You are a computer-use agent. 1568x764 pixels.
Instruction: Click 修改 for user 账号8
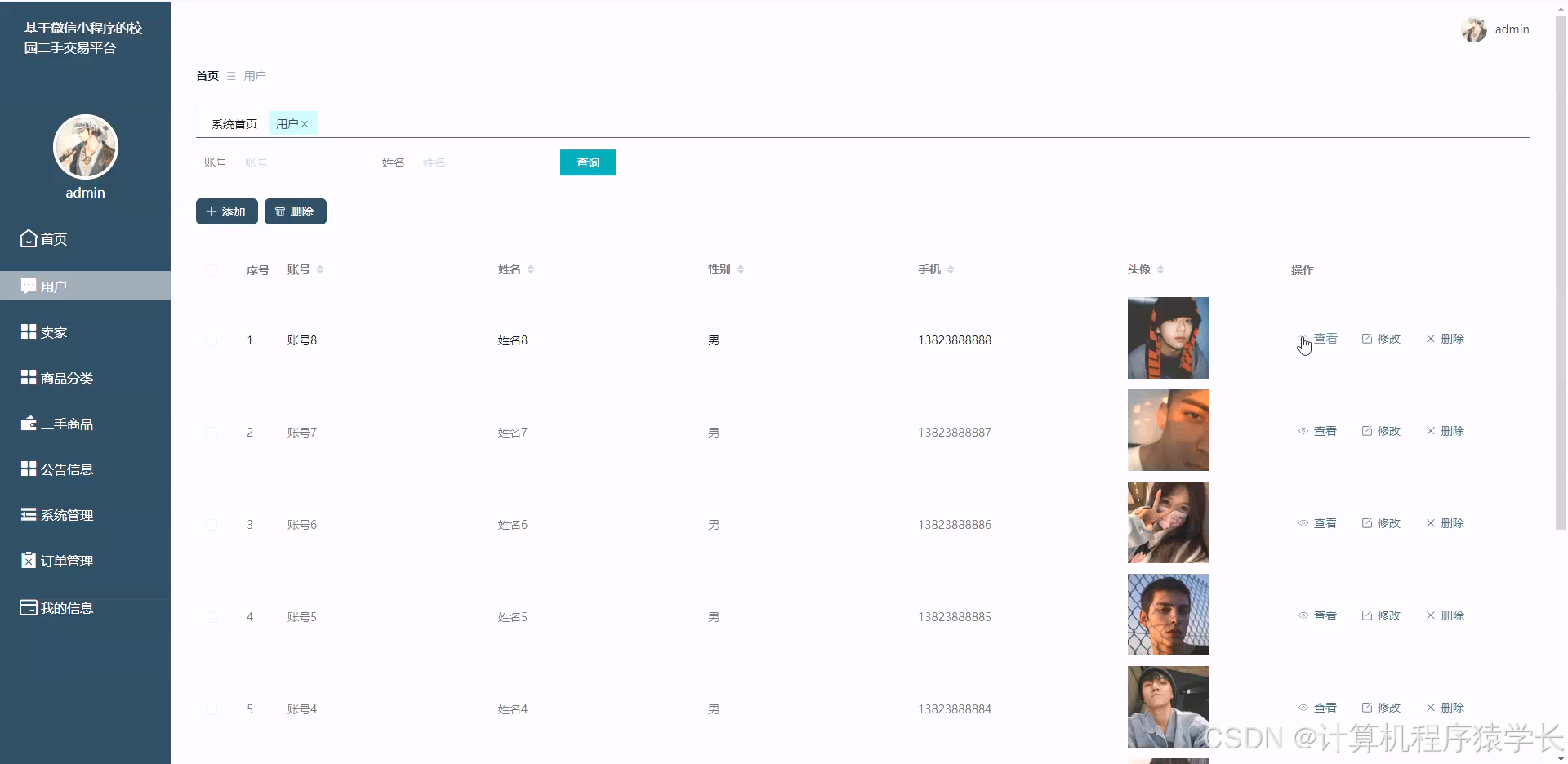click(x=1381, y=339)
